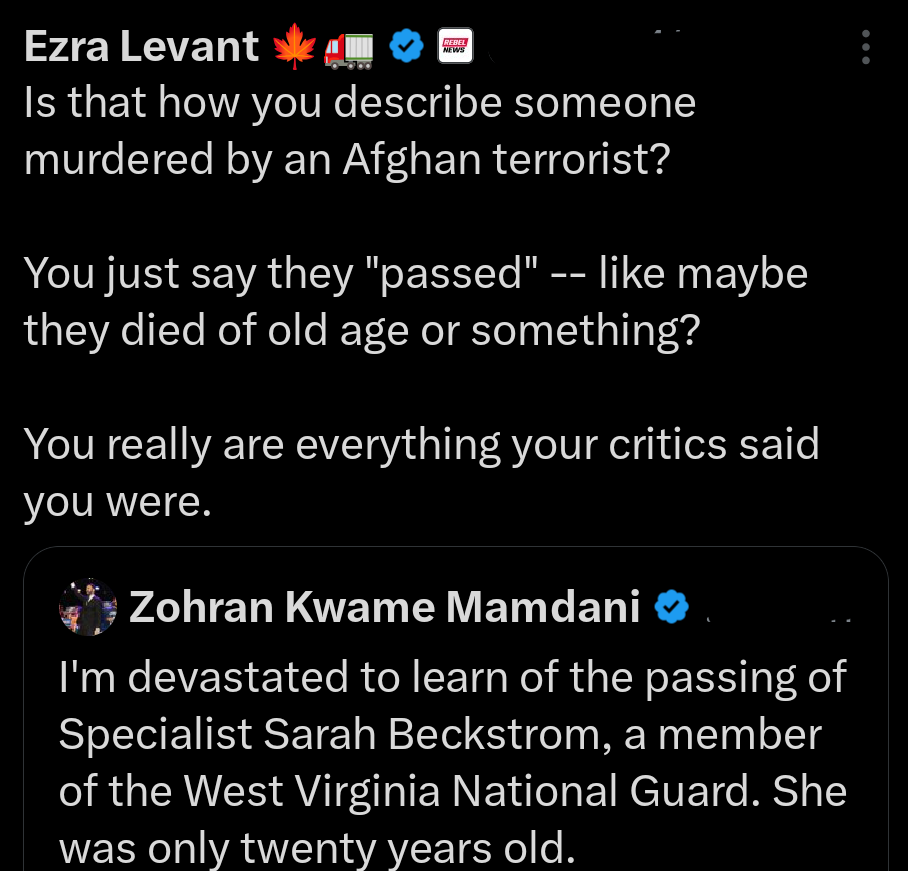Screen dimensions: 908x871
Task: Open the post's three-dot options menu
Action: tap(866, 46)
